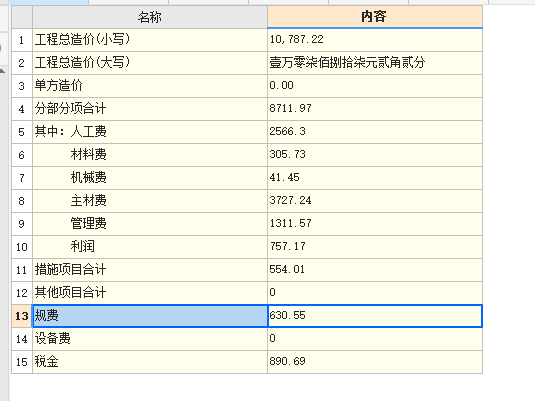This screenshot has height=401, width=535.
Task: Click the 890.69 value cell
Action: [x=375, y=362]
